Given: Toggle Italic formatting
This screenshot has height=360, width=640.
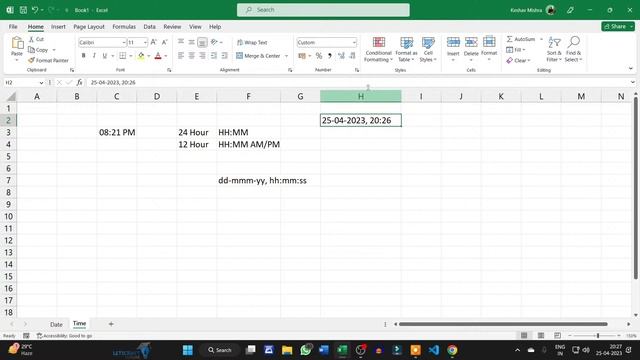Looking at the screenshot, I should coord(94,56).
